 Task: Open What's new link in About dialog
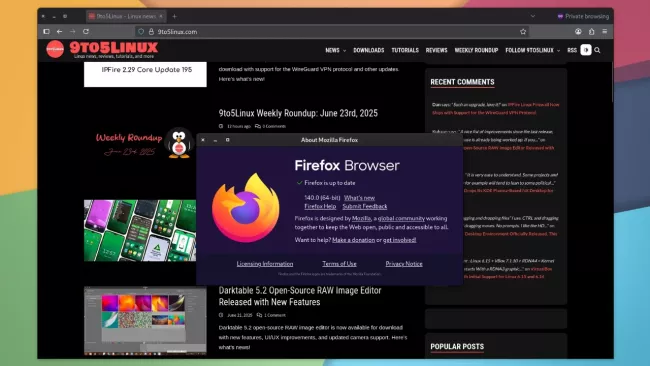(x=359, y=198)
